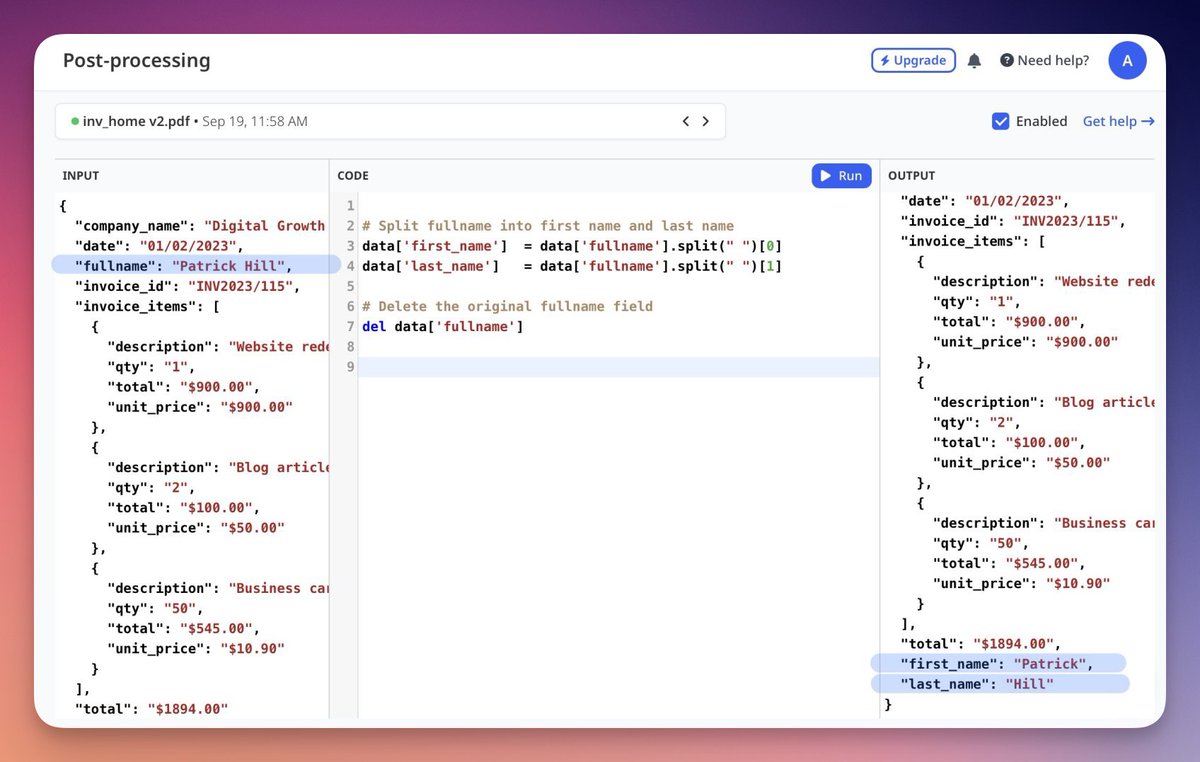Screen dimensions: 1200x762
Task: Open the Need help? link
Action: [1045, 60]
